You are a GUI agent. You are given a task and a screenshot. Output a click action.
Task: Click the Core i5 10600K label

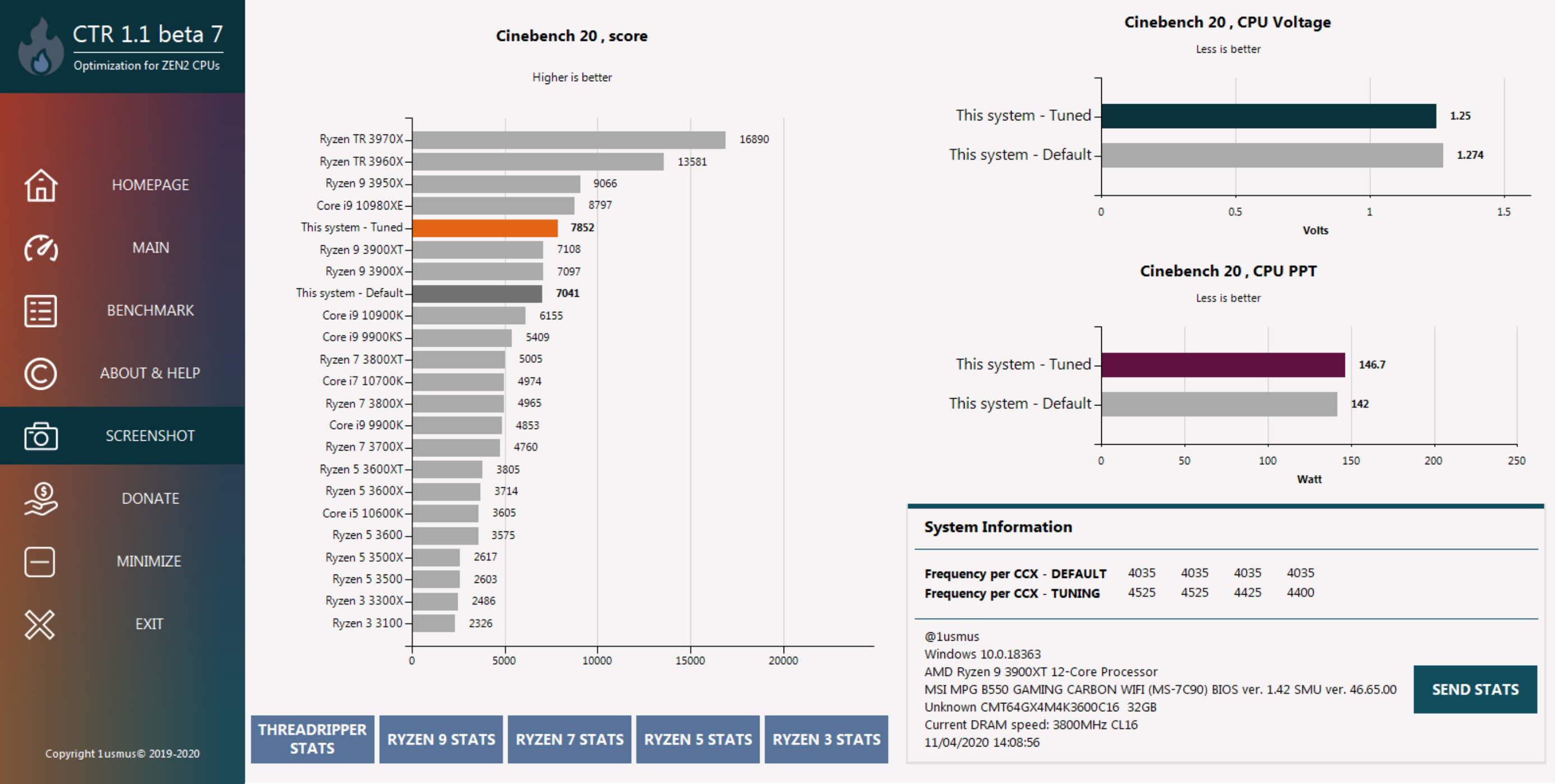pyautogui.click(x=362, y=513)
